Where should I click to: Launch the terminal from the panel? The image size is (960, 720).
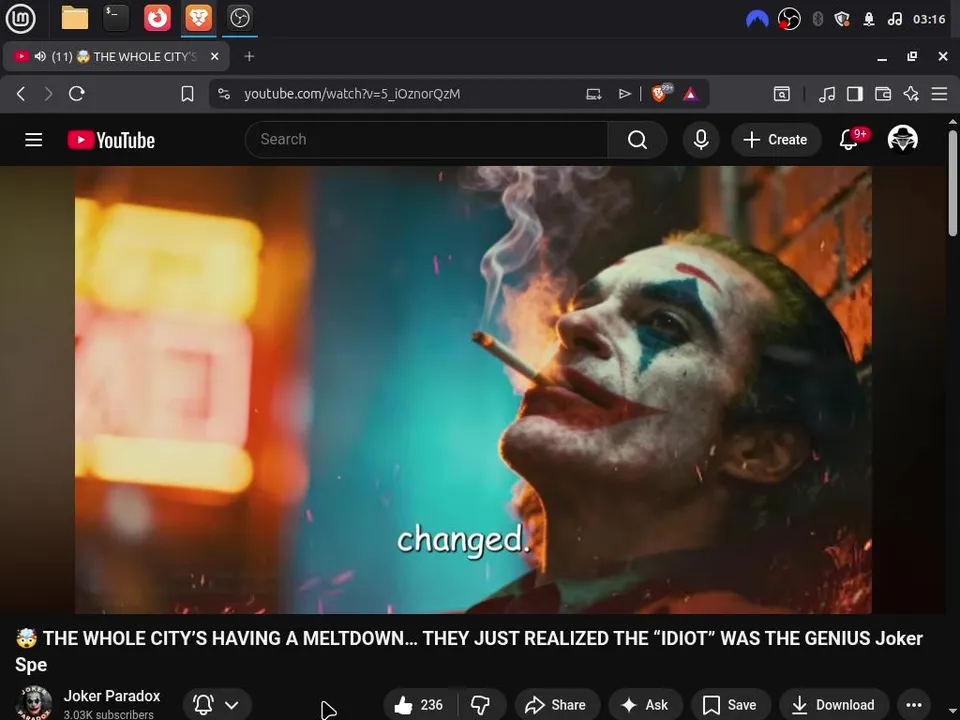pyautogui.click(x=116, y=18)
